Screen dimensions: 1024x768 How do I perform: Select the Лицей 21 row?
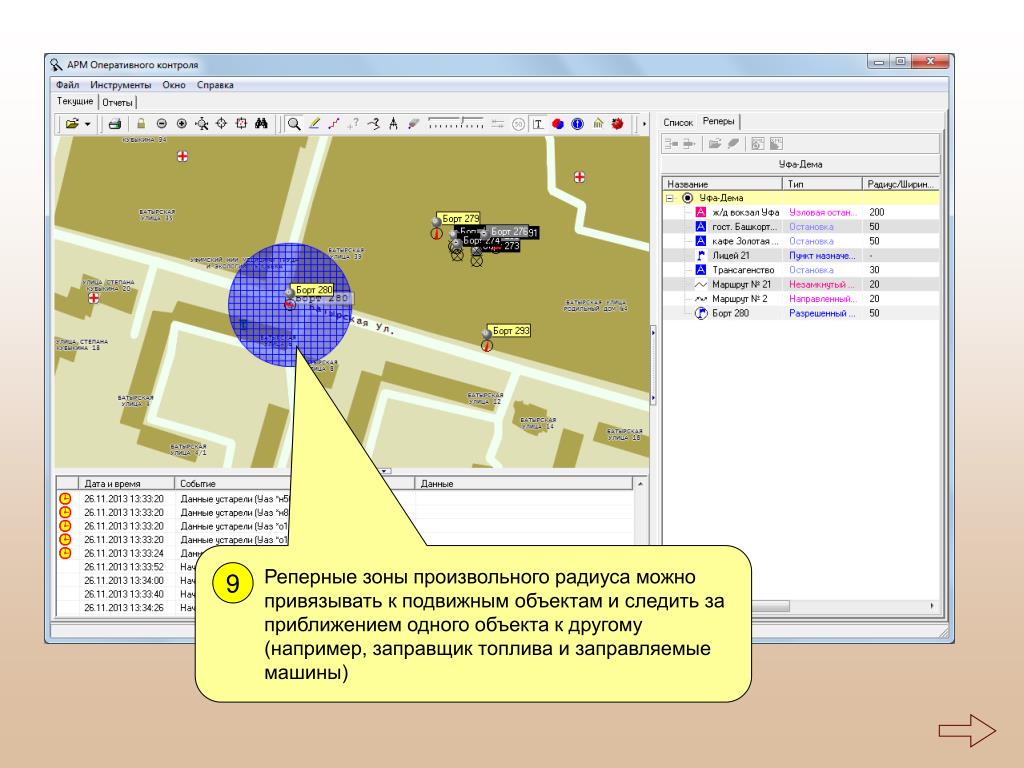[x=801, y=255]
